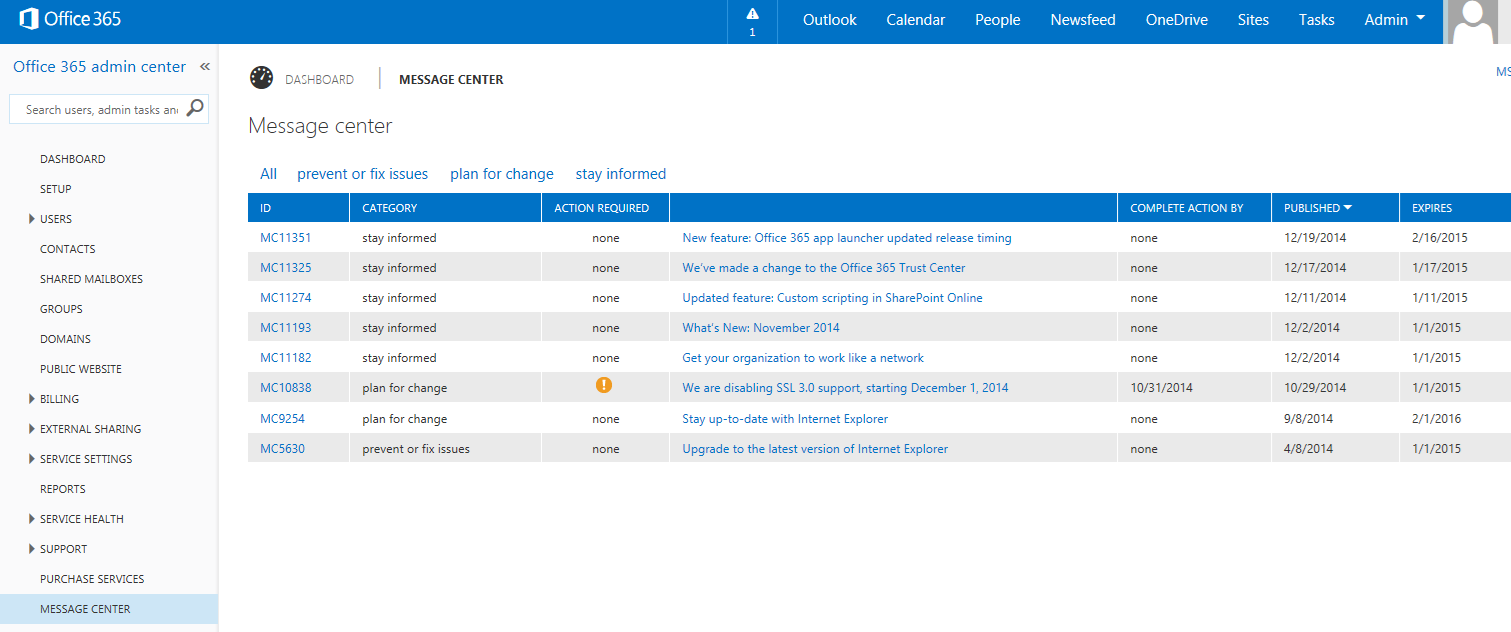Screen dimensions: 1511x632
Task: Filter messages by stay informed
Action: pos(621,174)
